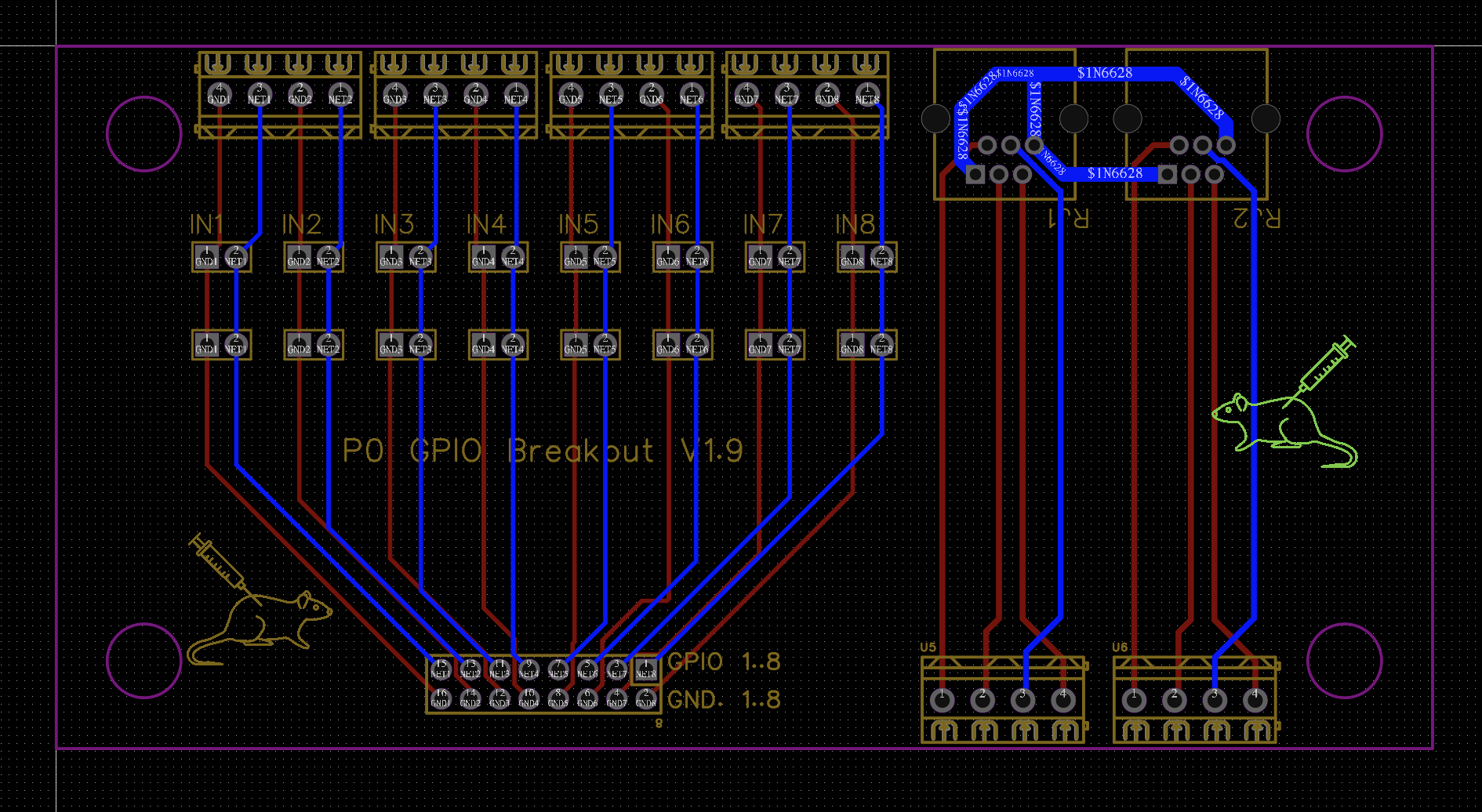The height and width of the screenshot is (812, 1482).
Task: Click pad 4 of the U6 terminal block
Action: pyautogui.click(x=1255, y=699)
